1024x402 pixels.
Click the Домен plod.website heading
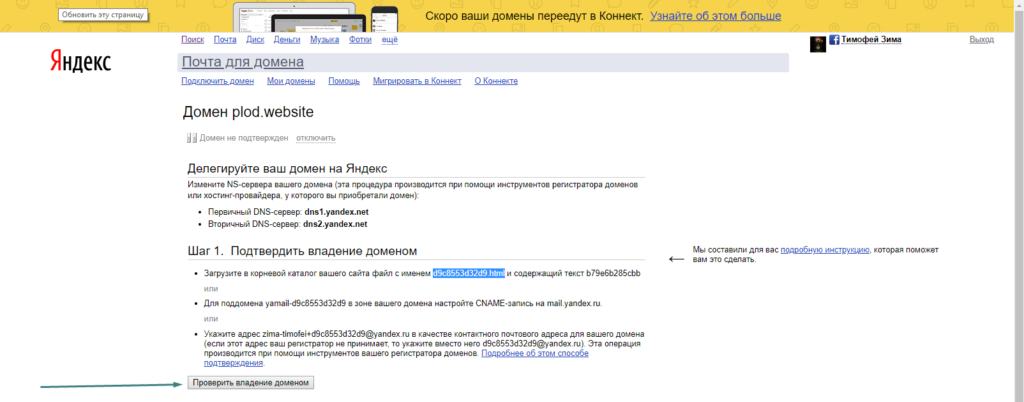click(248, 112)
